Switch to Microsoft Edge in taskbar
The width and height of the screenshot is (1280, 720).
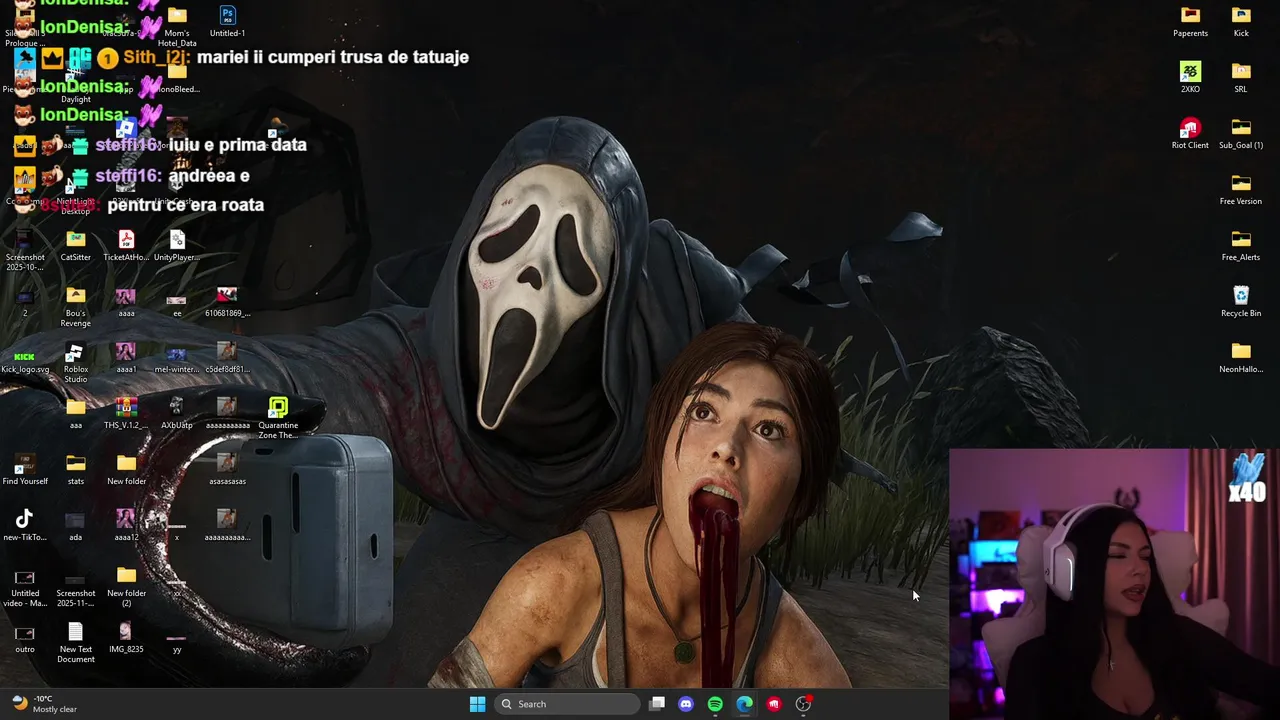745,704
